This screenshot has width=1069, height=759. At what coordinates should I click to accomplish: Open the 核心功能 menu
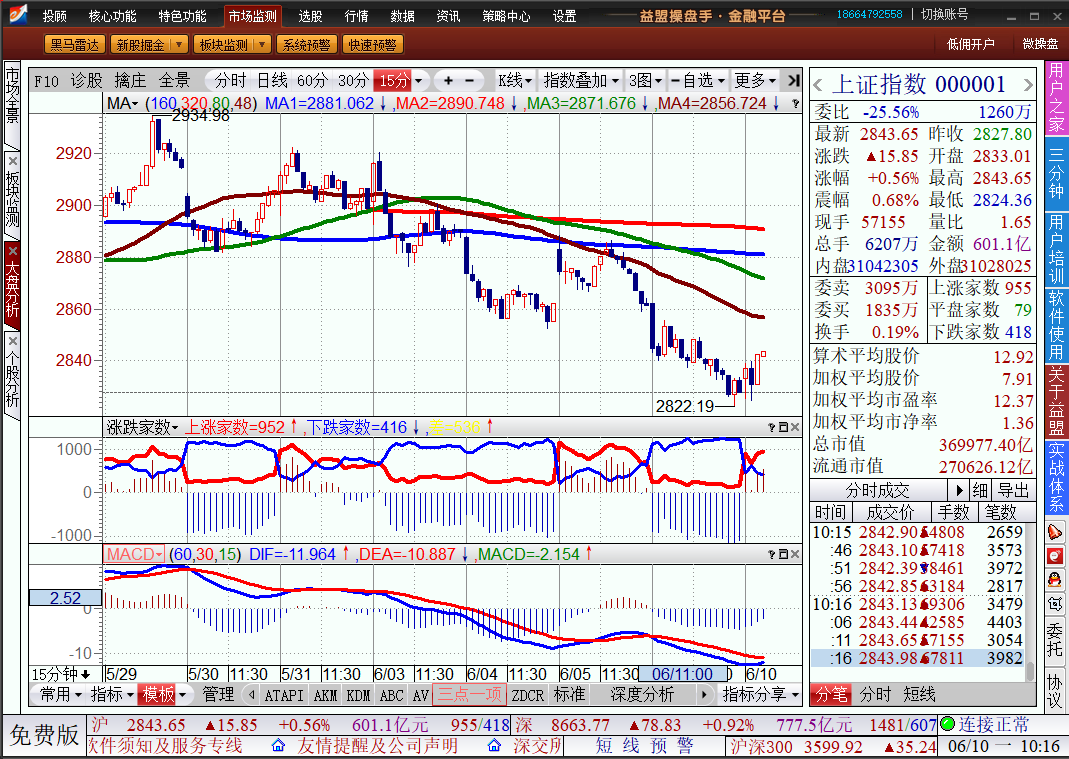(112, 16)
